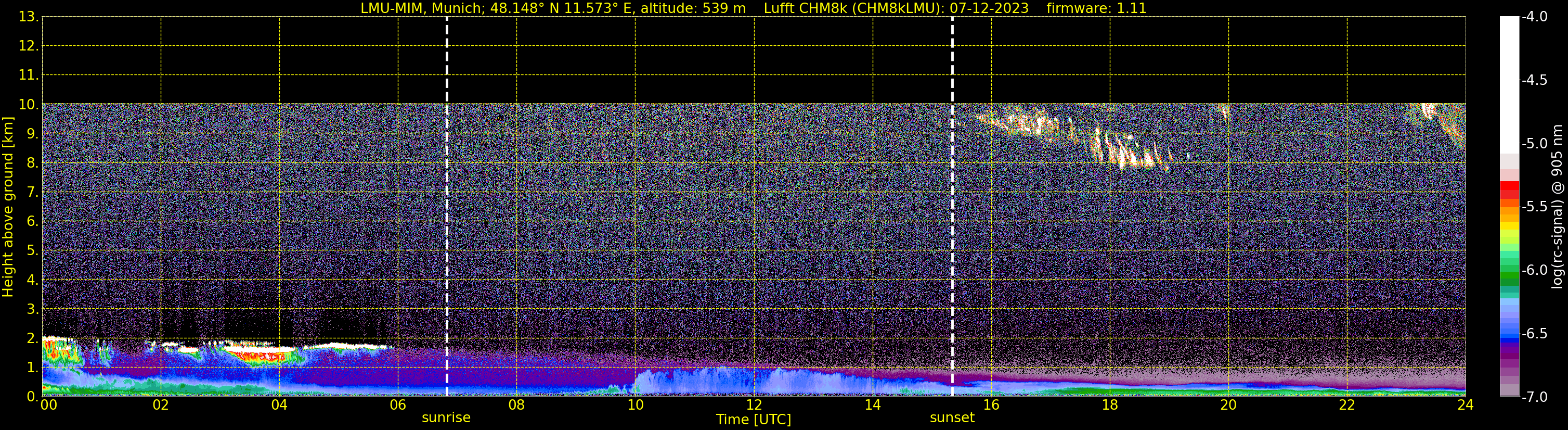Select the '7.' height axis tick label
1568x430 pixels.
32,193
